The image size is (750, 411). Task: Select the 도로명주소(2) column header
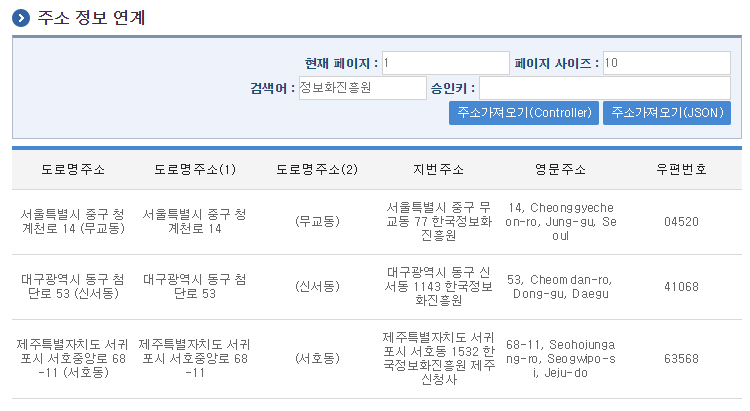coord(317,169)
